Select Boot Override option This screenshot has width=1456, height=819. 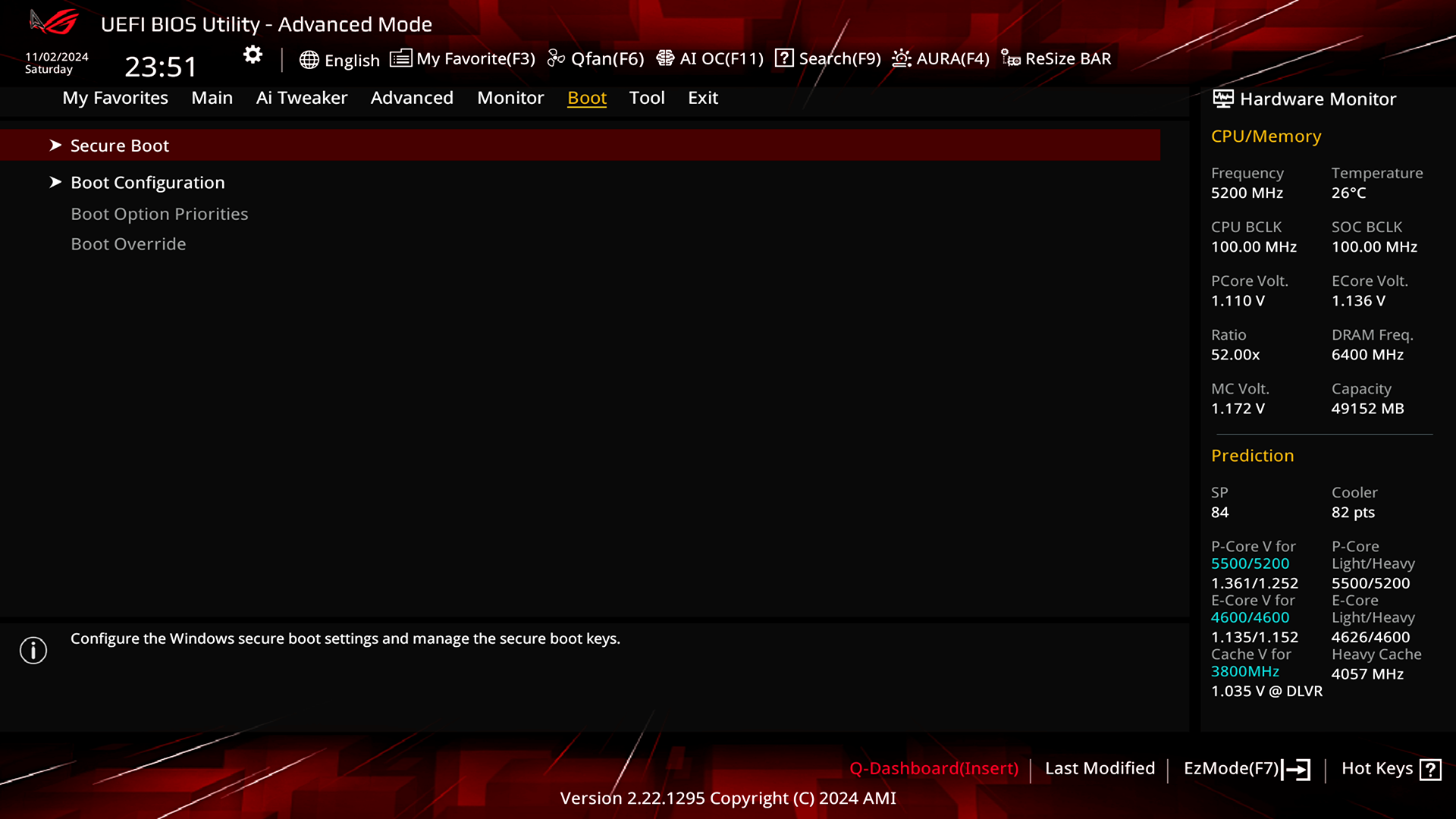click(x=128, y=244)
